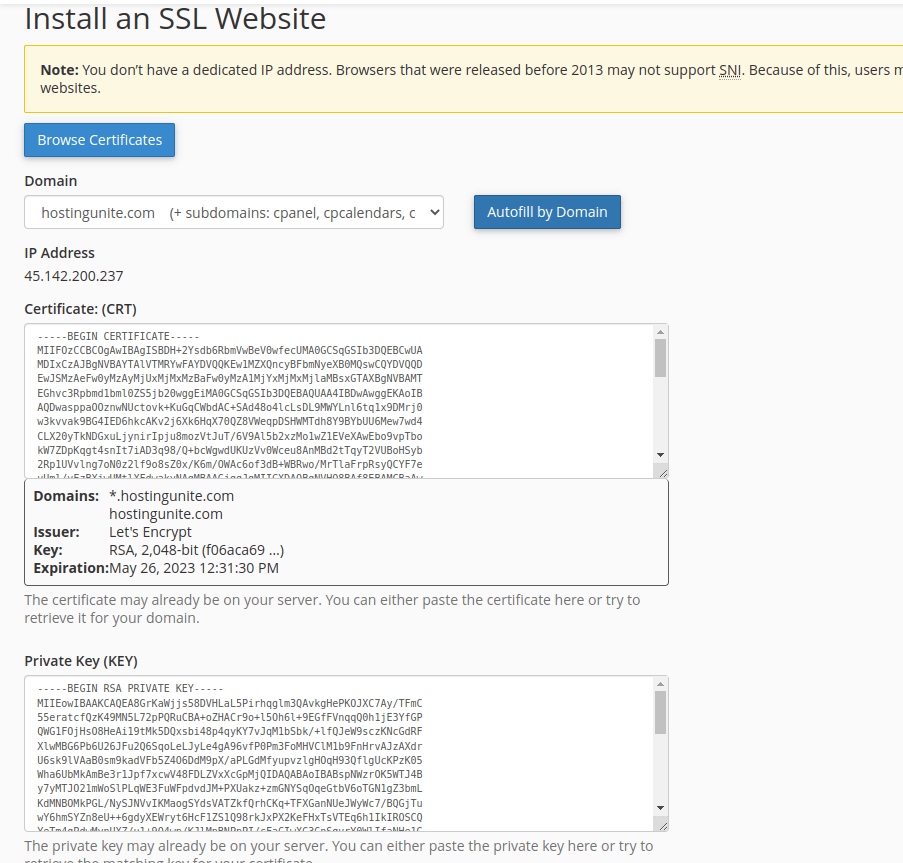Click the Browse Certificates button

[x=99, y=140]
